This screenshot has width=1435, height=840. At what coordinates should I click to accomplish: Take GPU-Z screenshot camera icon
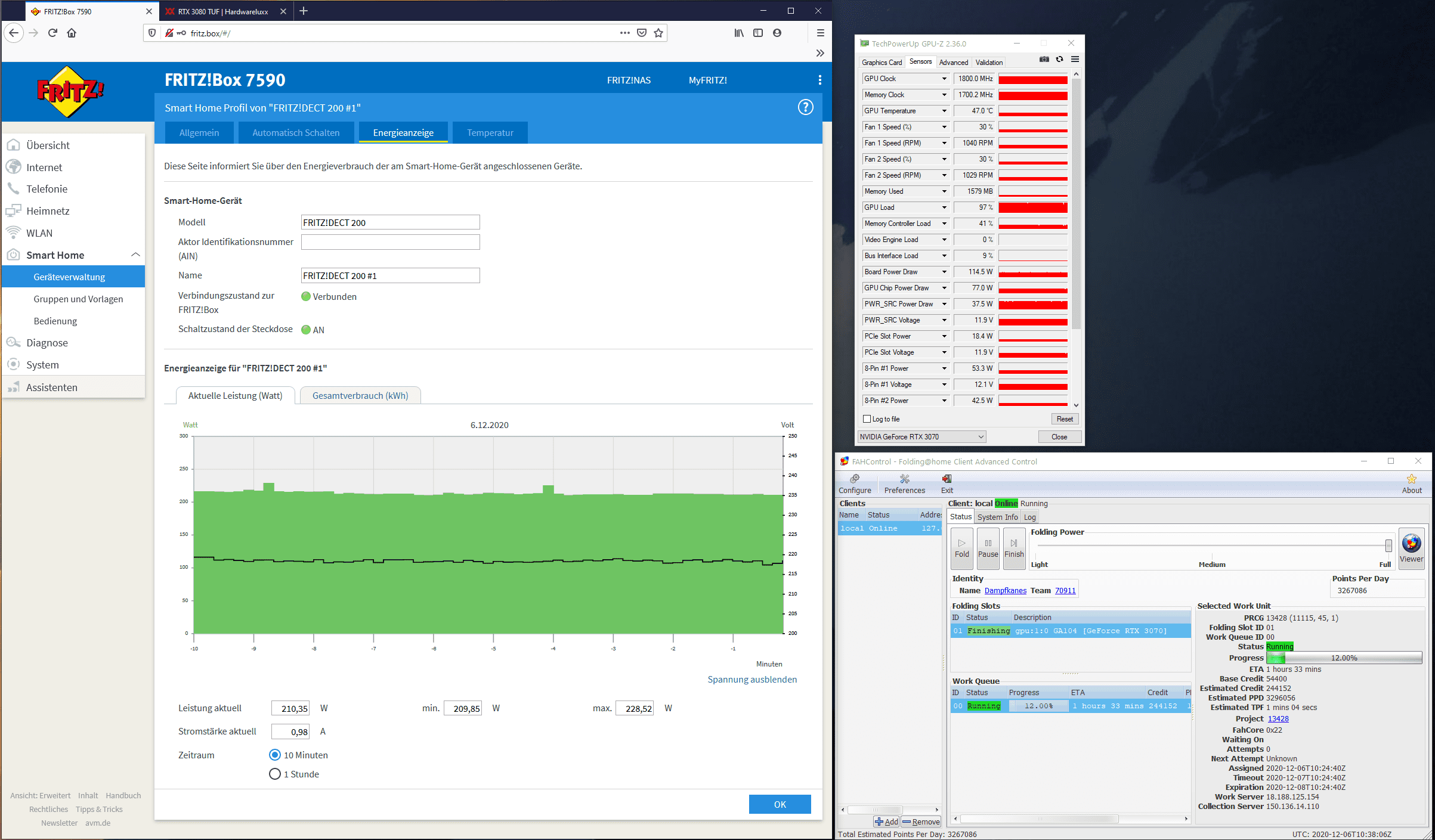click(x=1044, y=59)
